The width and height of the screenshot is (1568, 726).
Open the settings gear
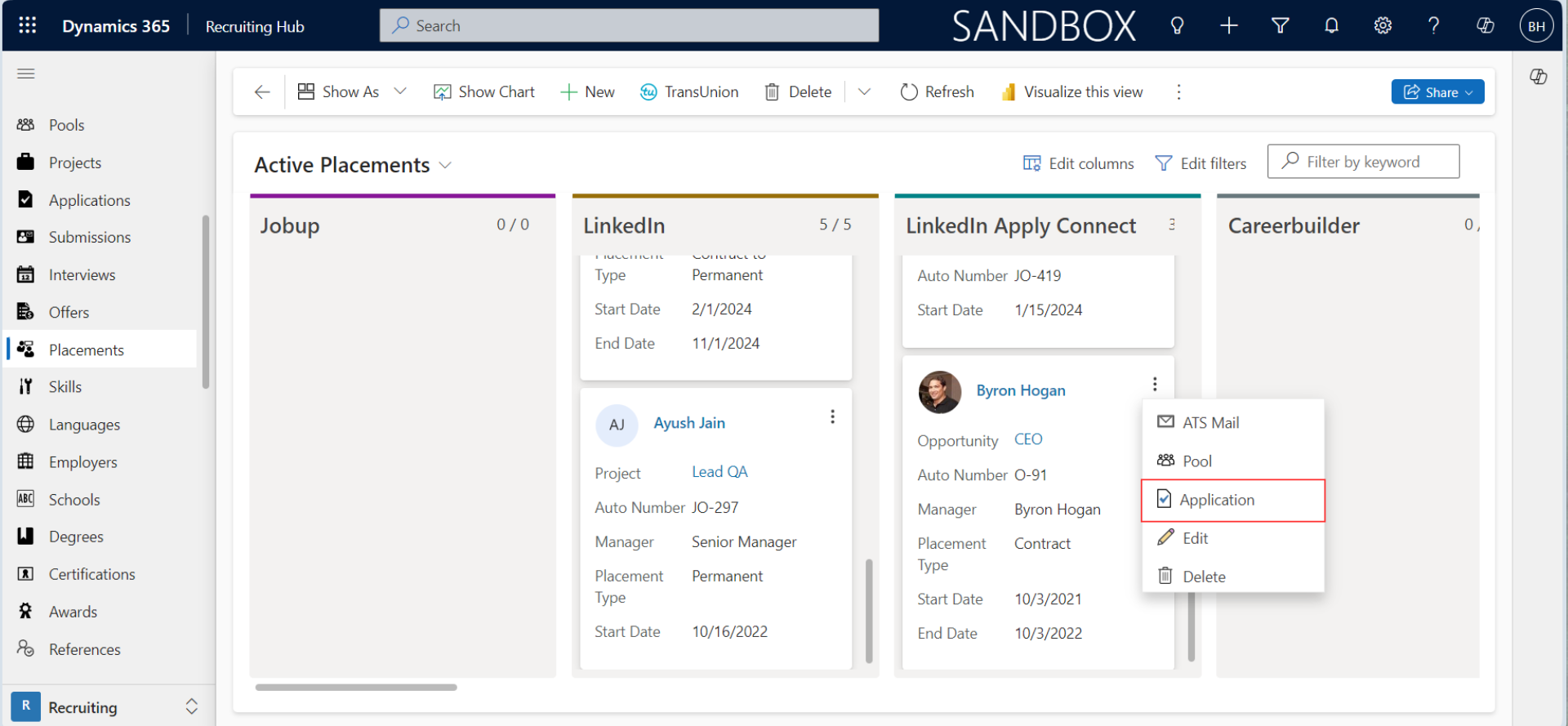pos(1383,25)
